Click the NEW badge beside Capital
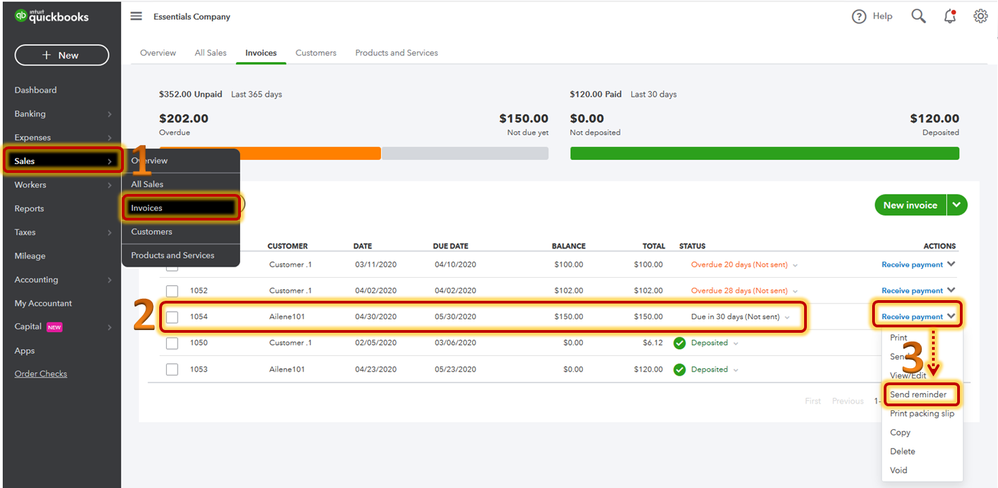This screenshot has height=488, width=998. [x=54, y=327]
